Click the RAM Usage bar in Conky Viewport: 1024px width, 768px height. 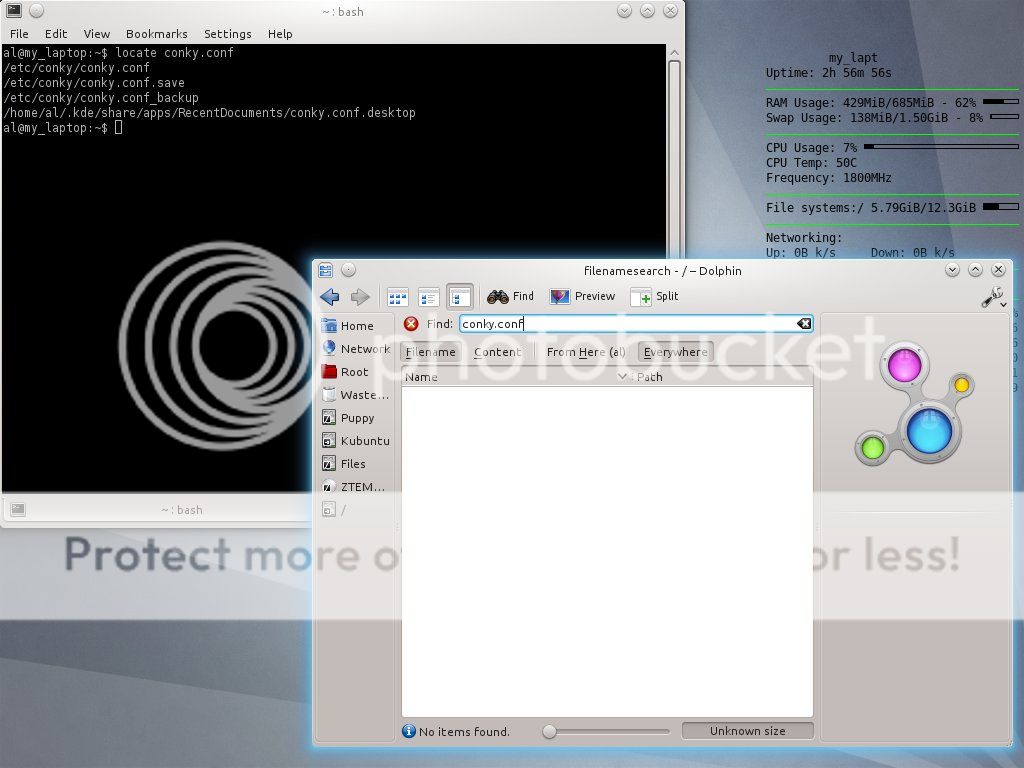point(1000,102)
